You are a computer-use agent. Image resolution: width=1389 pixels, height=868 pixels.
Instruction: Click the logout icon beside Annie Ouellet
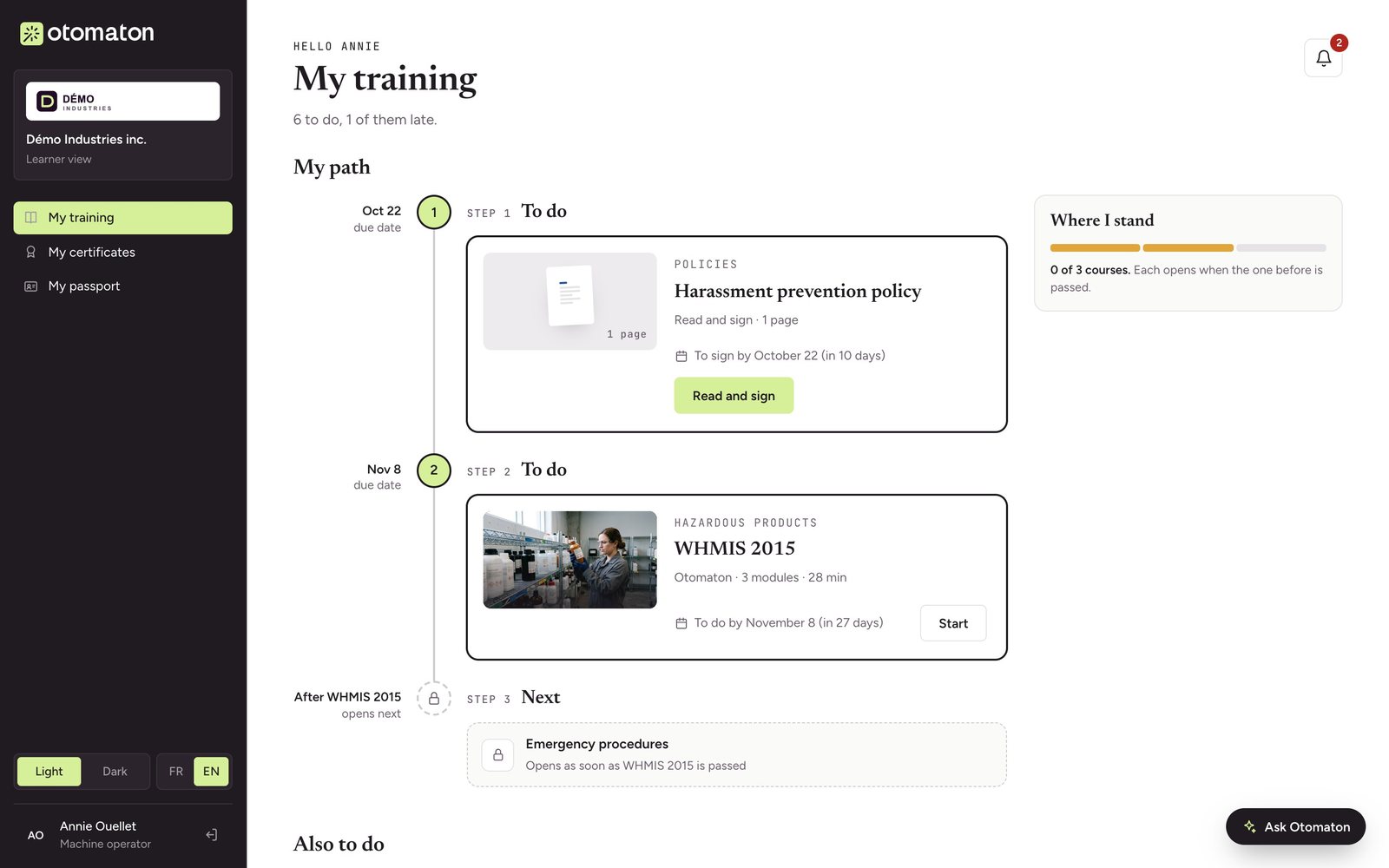tap(211, 835)
